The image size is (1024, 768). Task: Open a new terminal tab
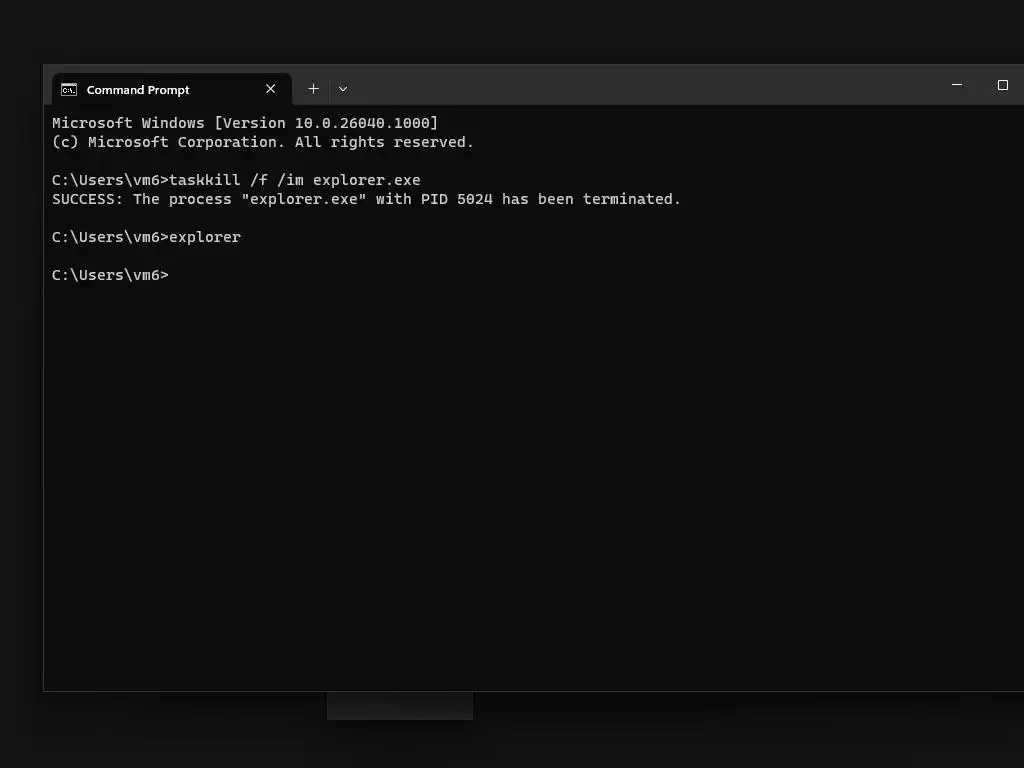(x=313, y=89)
